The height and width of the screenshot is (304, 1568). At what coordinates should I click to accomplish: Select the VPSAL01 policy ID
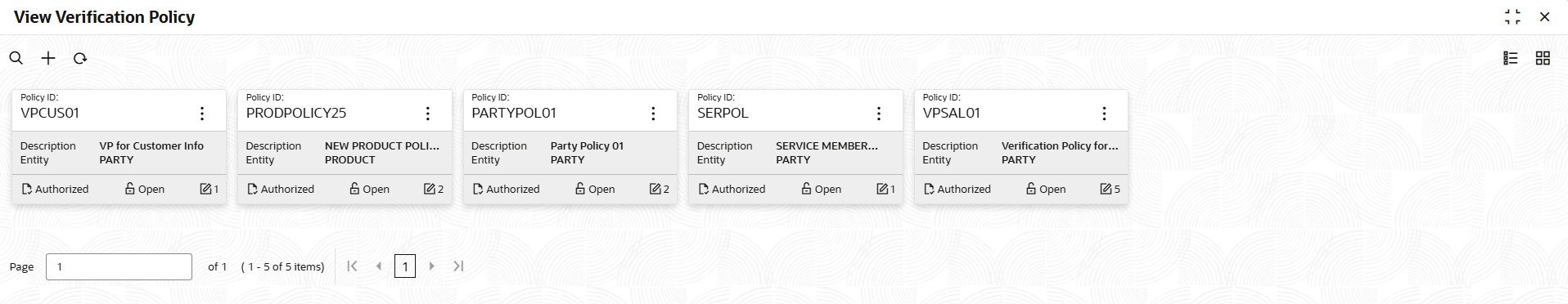pyautogui.click(x=951, y=113)
